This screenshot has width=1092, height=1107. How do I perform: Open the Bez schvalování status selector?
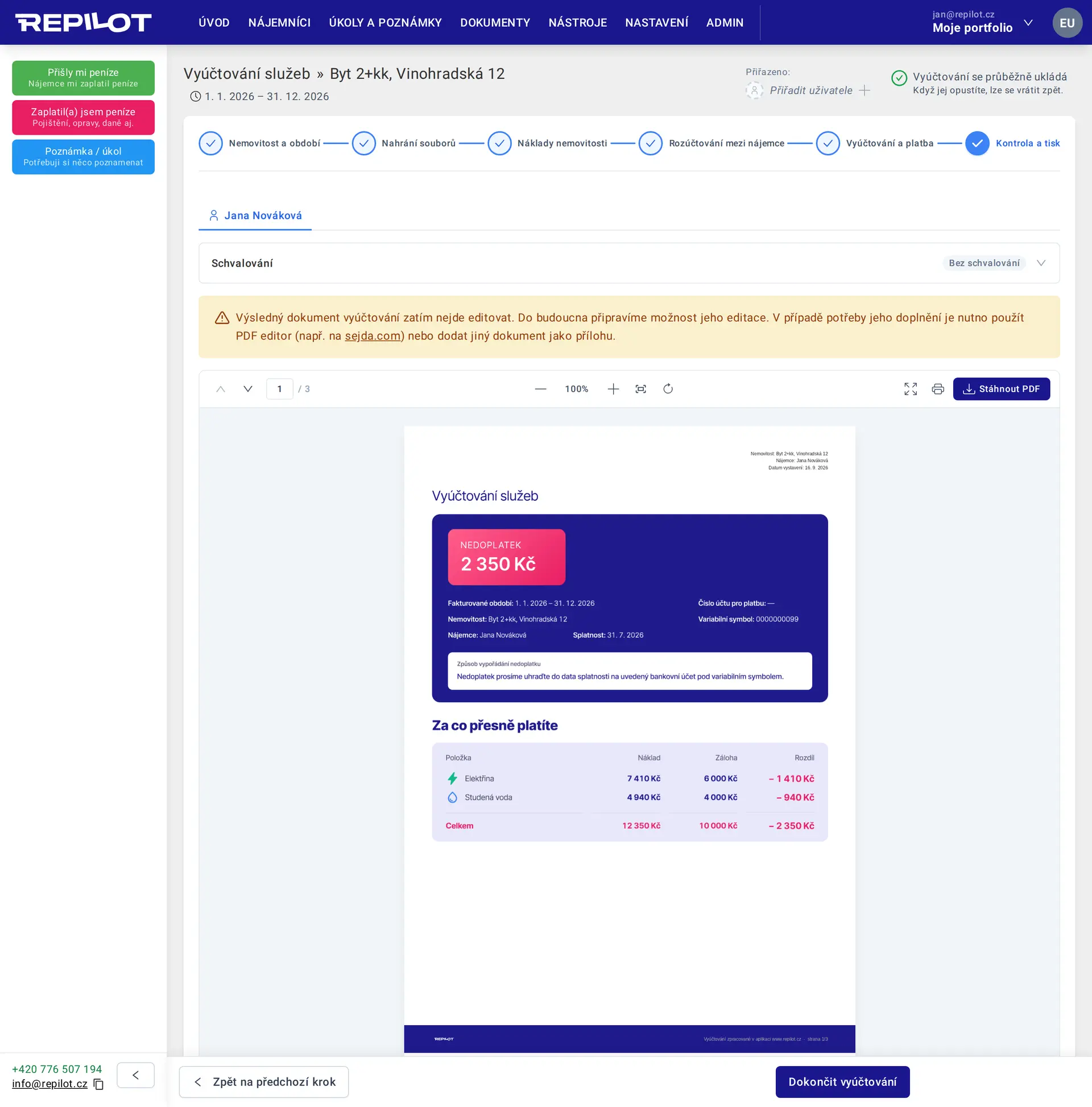(x=985, y=263)
